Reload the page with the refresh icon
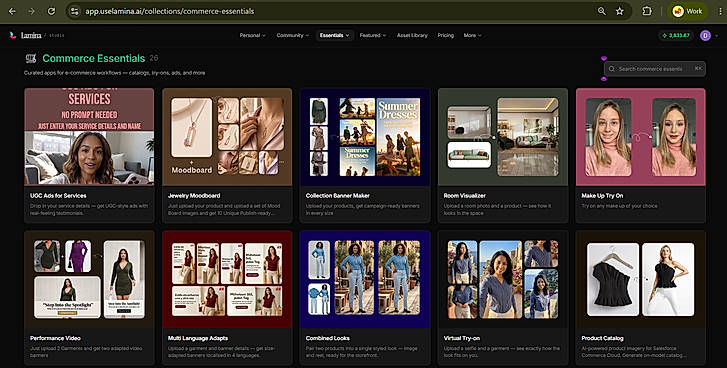 tap(51, 11)
